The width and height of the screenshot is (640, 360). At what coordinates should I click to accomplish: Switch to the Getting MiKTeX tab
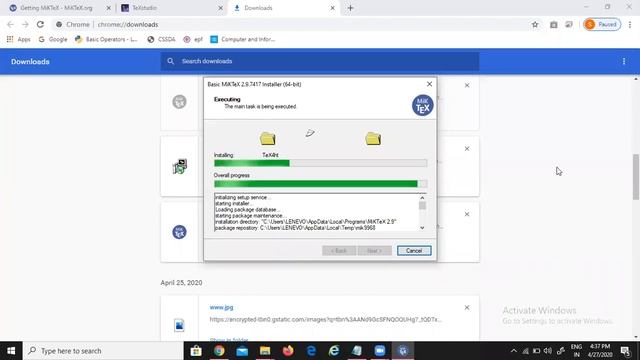57,8
